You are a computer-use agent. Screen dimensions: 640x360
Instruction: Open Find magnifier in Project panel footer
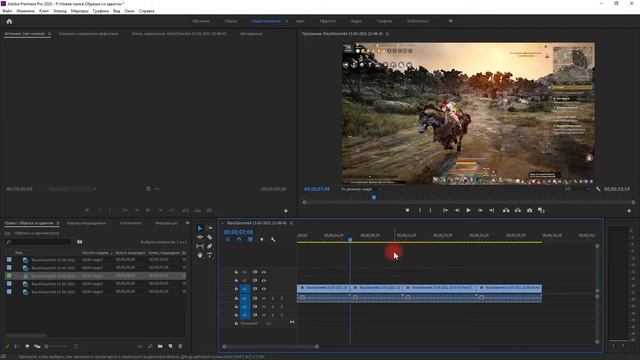(150, 346)
